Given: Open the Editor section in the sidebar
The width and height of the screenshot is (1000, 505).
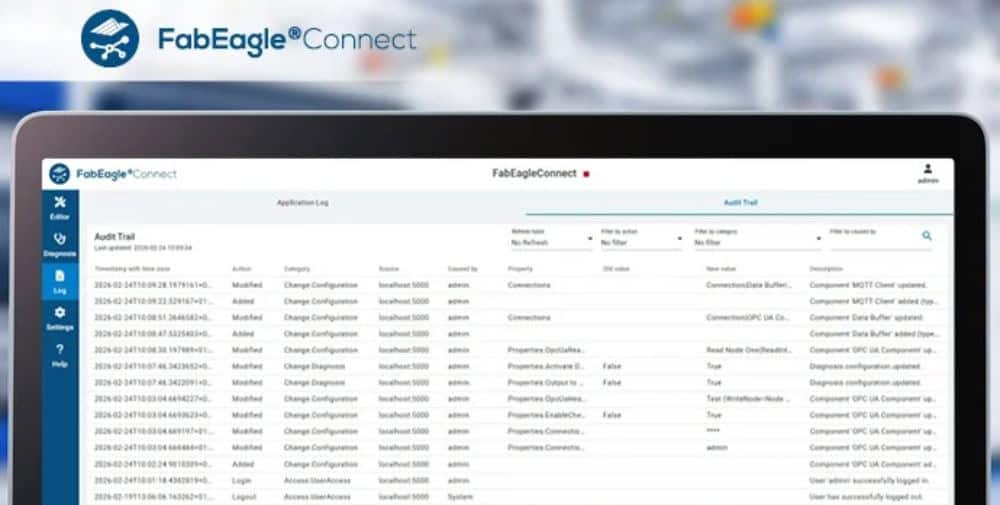Looking at the screenshot, I should point(60,208).
